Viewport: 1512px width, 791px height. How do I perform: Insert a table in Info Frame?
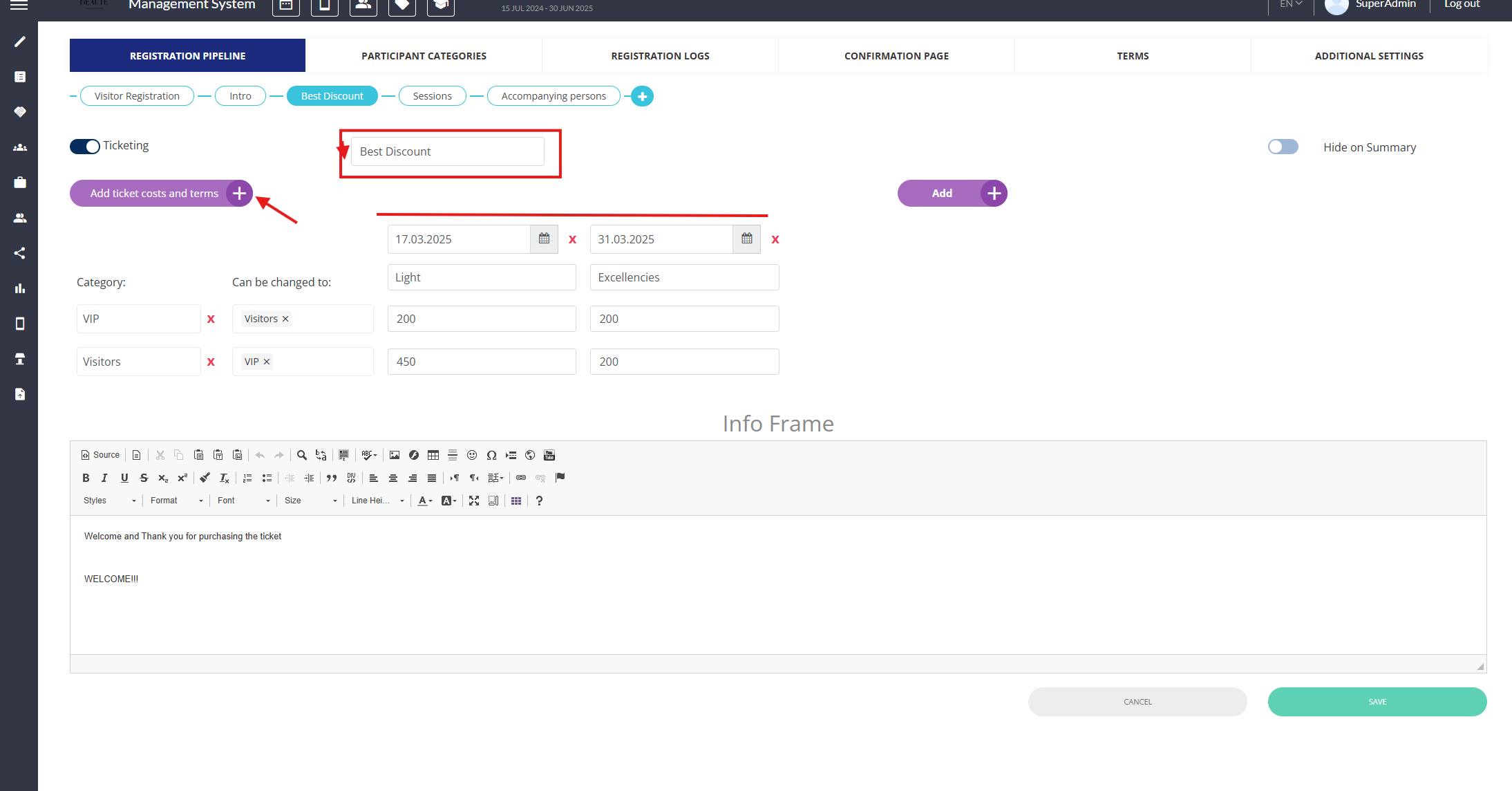433,455
